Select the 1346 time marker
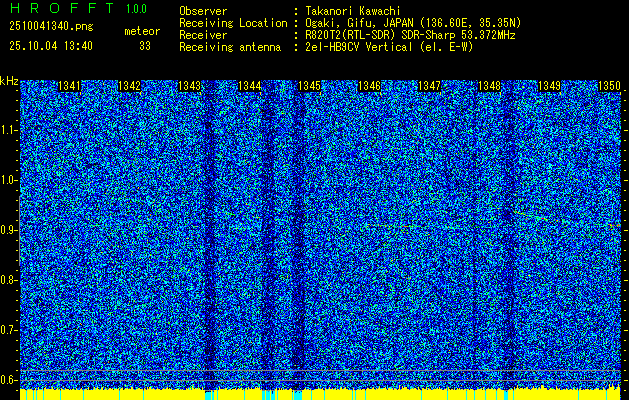The image size is (629, 400). tap(369, 86)
